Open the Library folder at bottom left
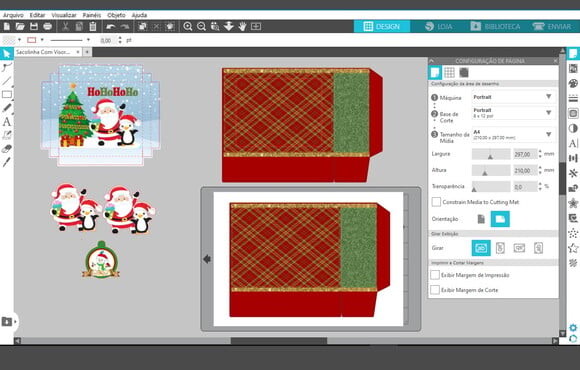Image resolution: width=580 pixels, height=370 pixels. tap(7, 322)
